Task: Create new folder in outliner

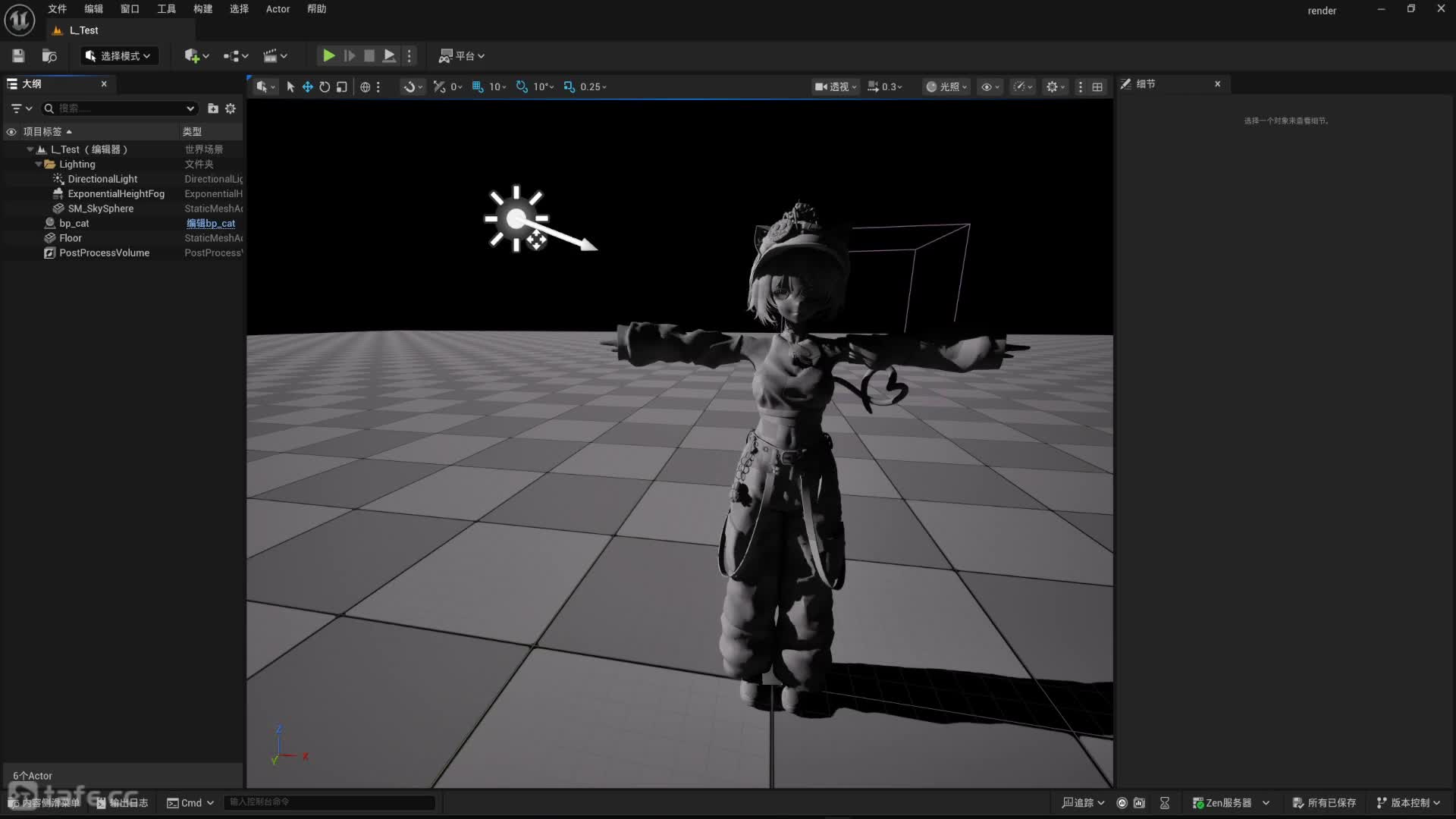Action: (x=213, y=108)
